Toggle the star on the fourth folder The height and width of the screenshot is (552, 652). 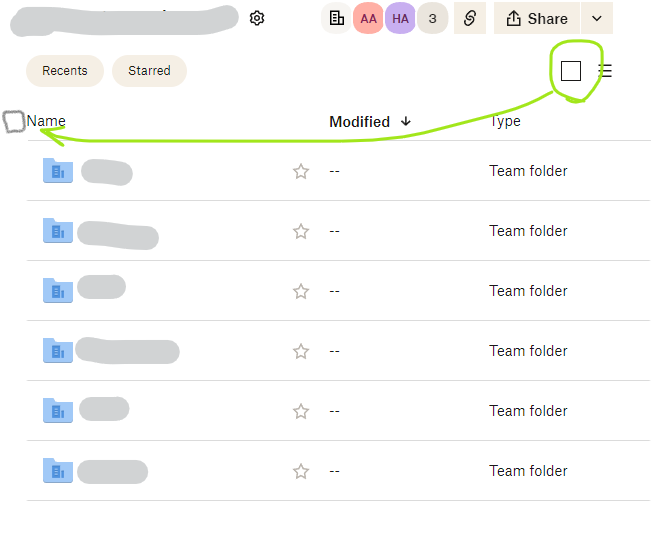(301, 351)
